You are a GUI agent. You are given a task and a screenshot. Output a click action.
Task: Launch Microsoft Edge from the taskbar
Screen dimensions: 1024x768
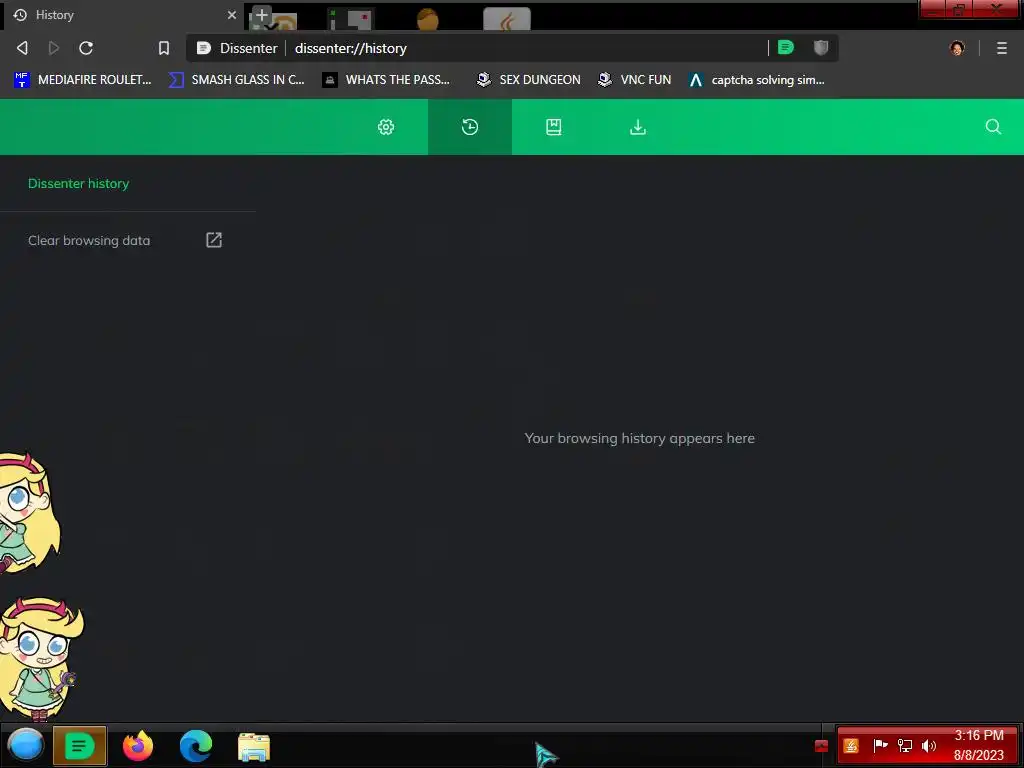click(x=196, y=746)
